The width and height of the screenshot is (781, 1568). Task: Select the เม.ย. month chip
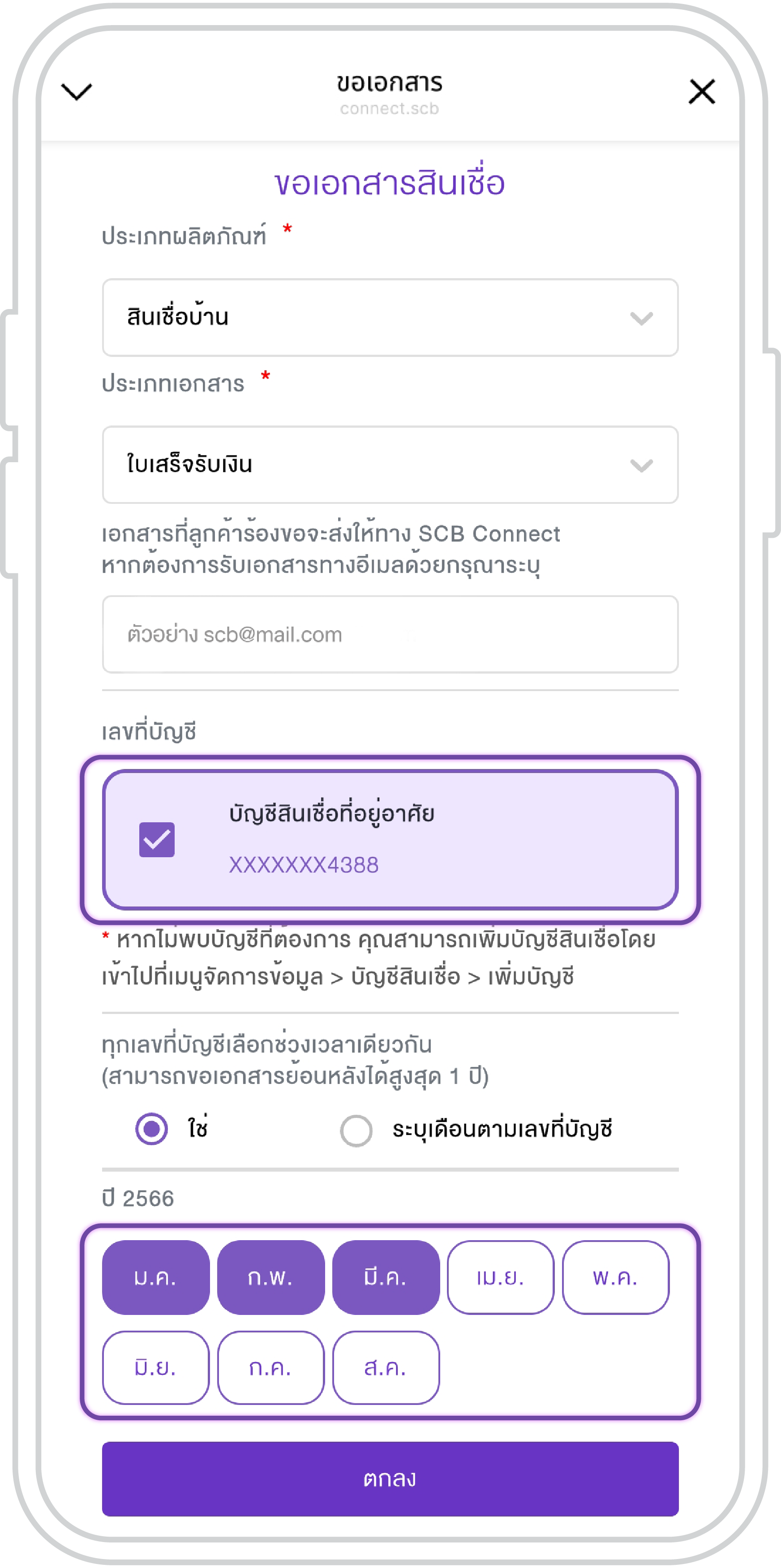[x=501, y=1277]
